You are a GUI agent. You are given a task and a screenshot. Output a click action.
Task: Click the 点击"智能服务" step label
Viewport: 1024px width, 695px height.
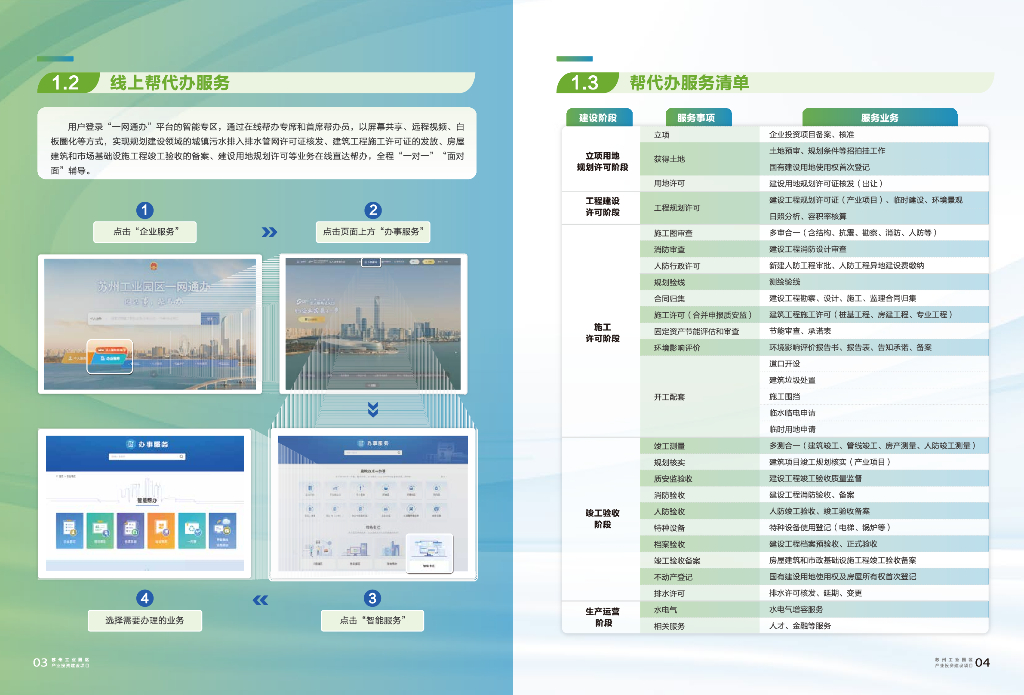tap(372, 621)
